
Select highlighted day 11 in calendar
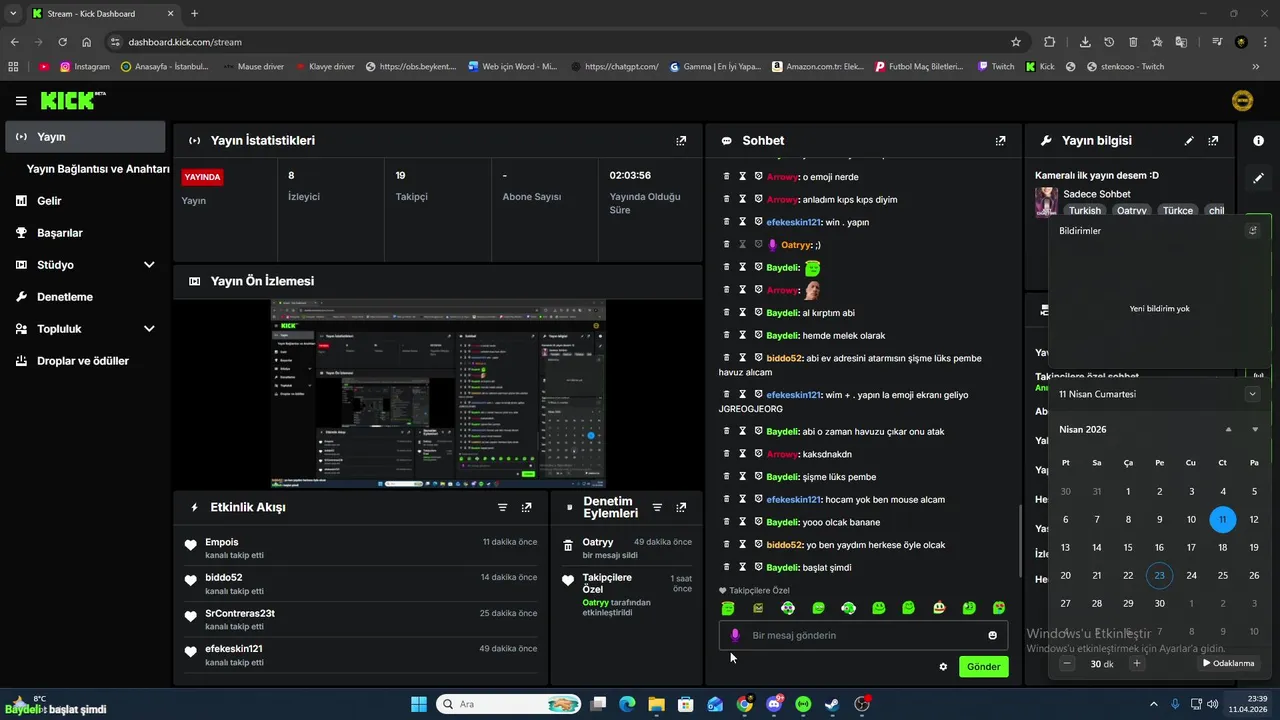click(1222, 519)
